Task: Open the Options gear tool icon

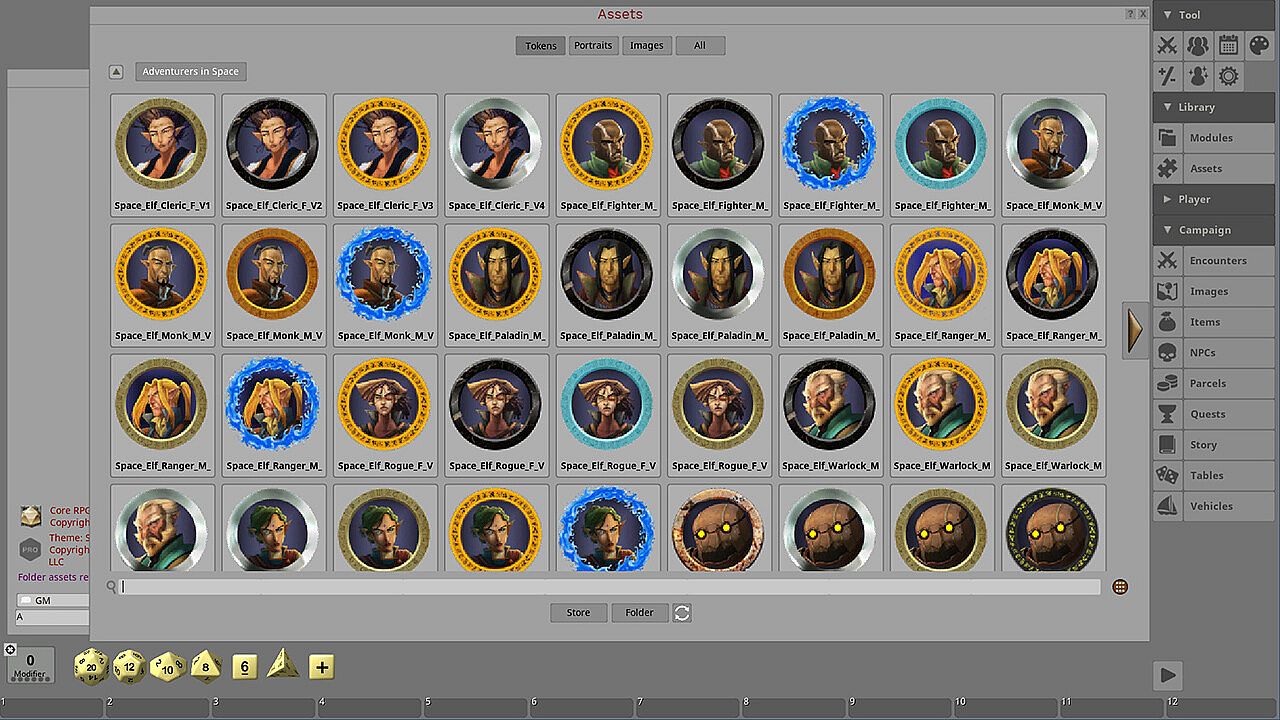Action: 1229,76
